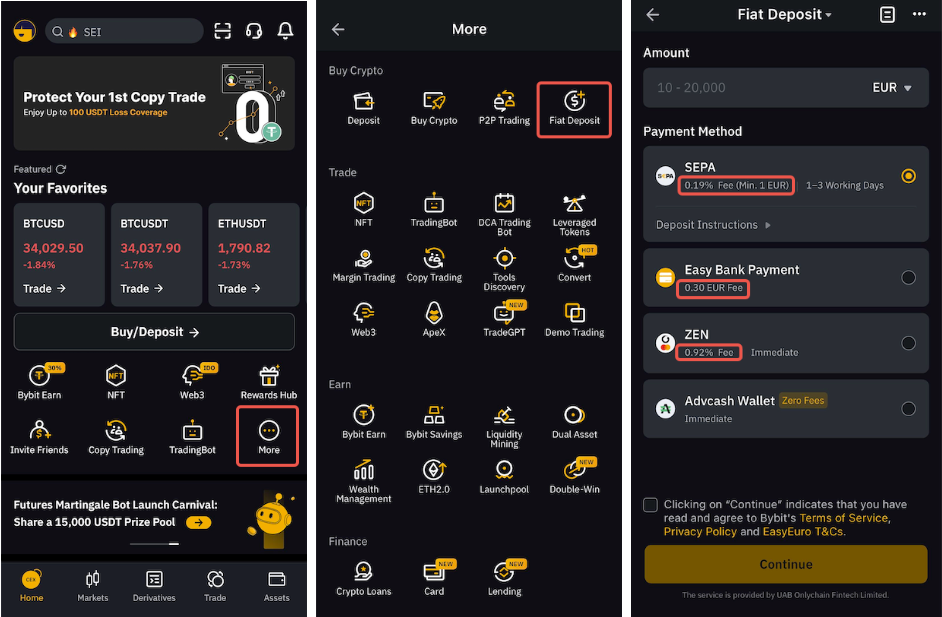The width and height of the screenshot is (942, 617).
Task: Open the notification bell icon
Action: click(x=285, y=31)
